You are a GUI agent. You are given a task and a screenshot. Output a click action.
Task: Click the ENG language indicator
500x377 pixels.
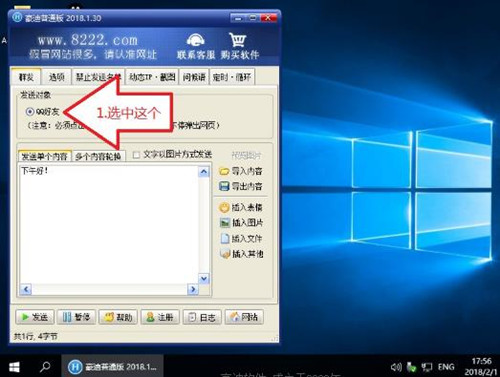[x=446, y=367]
